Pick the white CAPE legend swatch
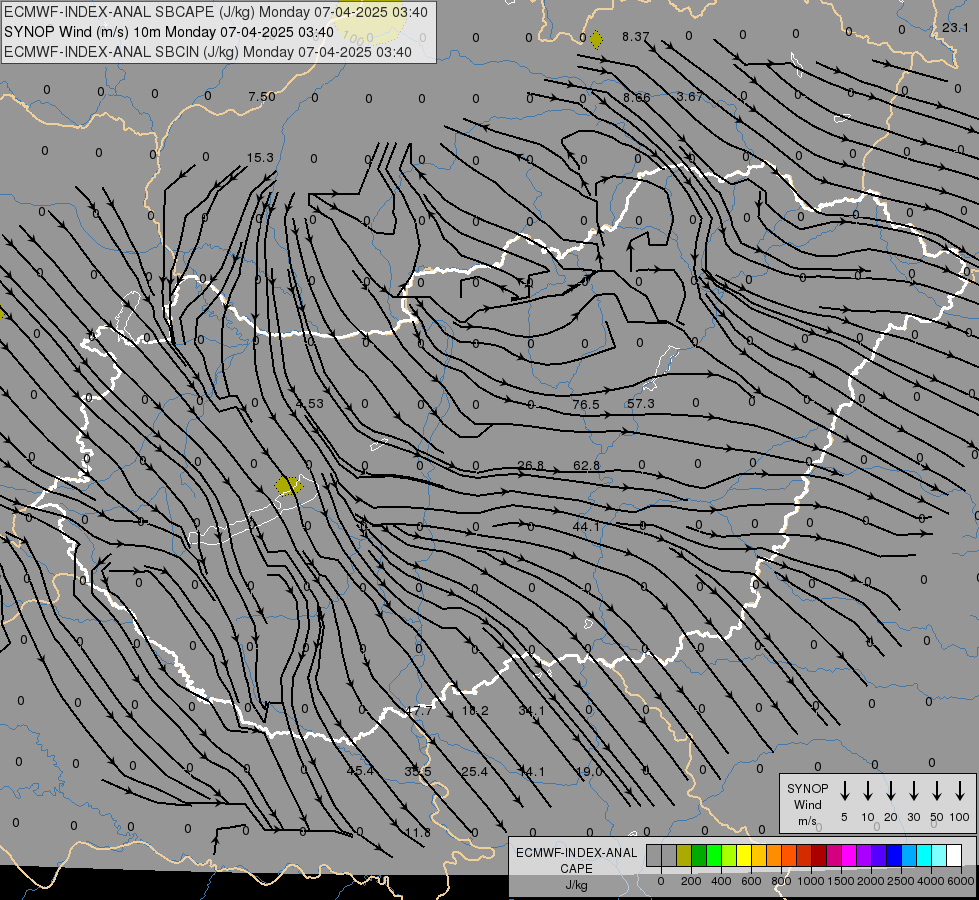The width and height of the screenshot is (979, 900). pos(954,855)
